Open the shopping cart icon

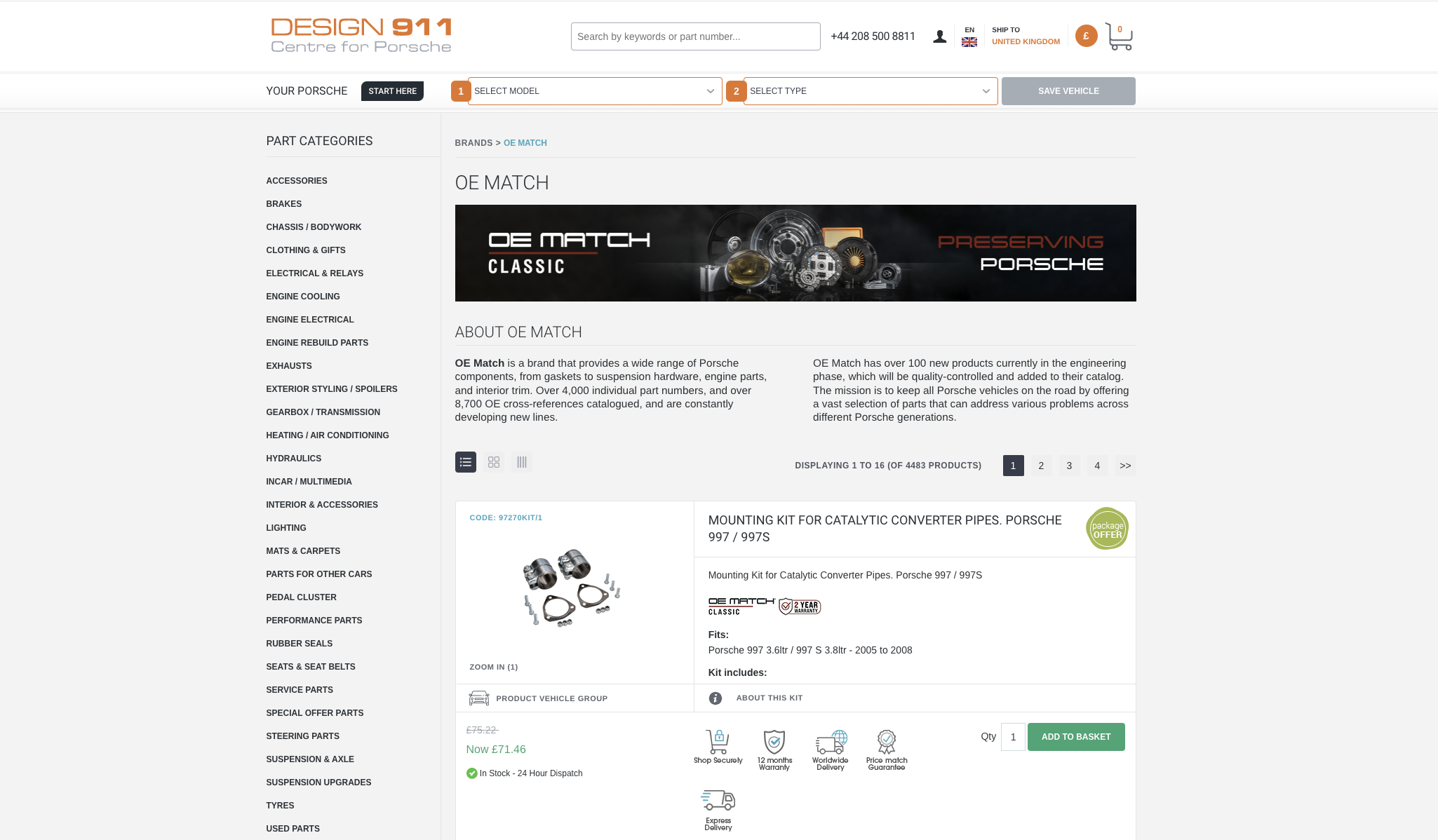tap(1119, 36)
